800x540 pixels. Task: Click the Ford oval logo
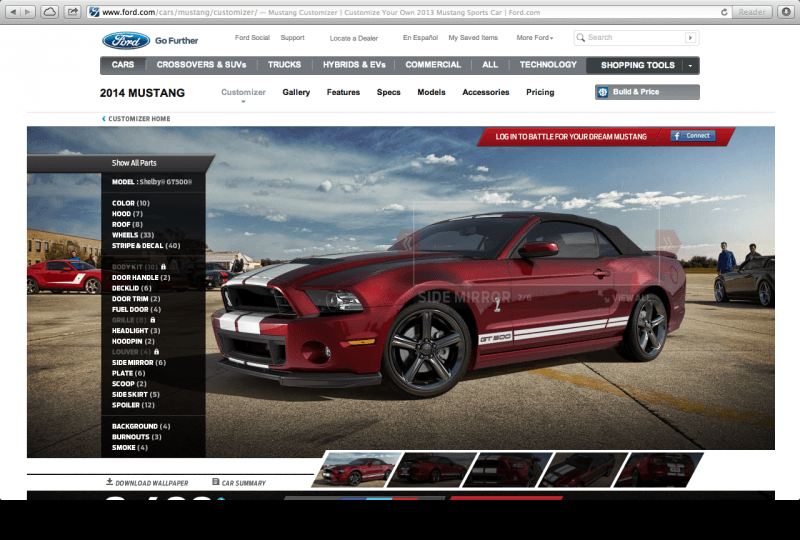pos(126,40)
